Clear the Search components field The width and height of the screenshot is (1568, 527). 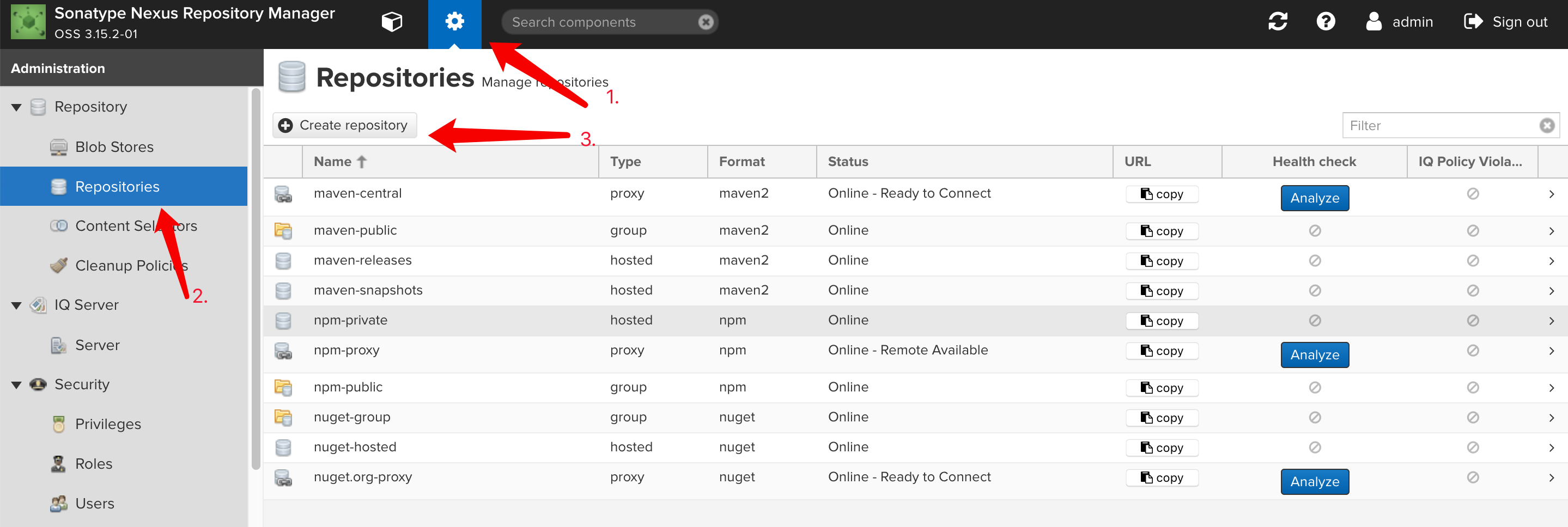coord(706,22)
